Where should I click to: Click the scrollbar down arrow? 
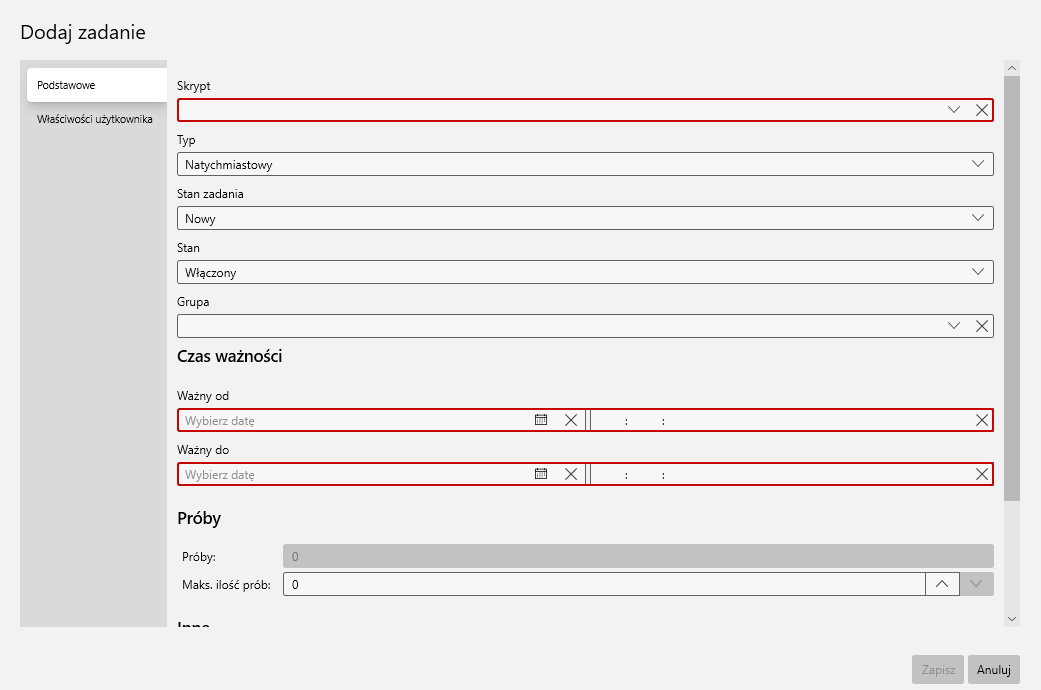click(1012, 619)
